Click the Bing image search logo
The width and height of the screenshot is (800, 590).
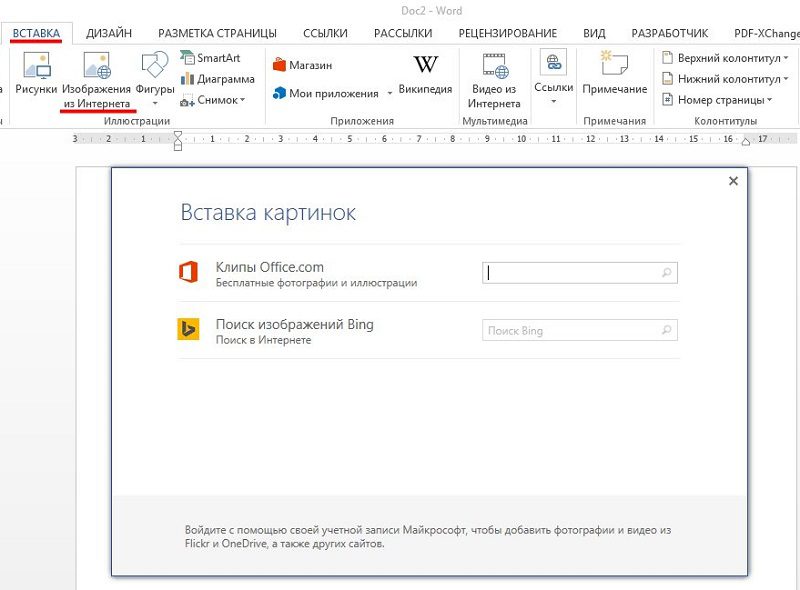point(188,329)
